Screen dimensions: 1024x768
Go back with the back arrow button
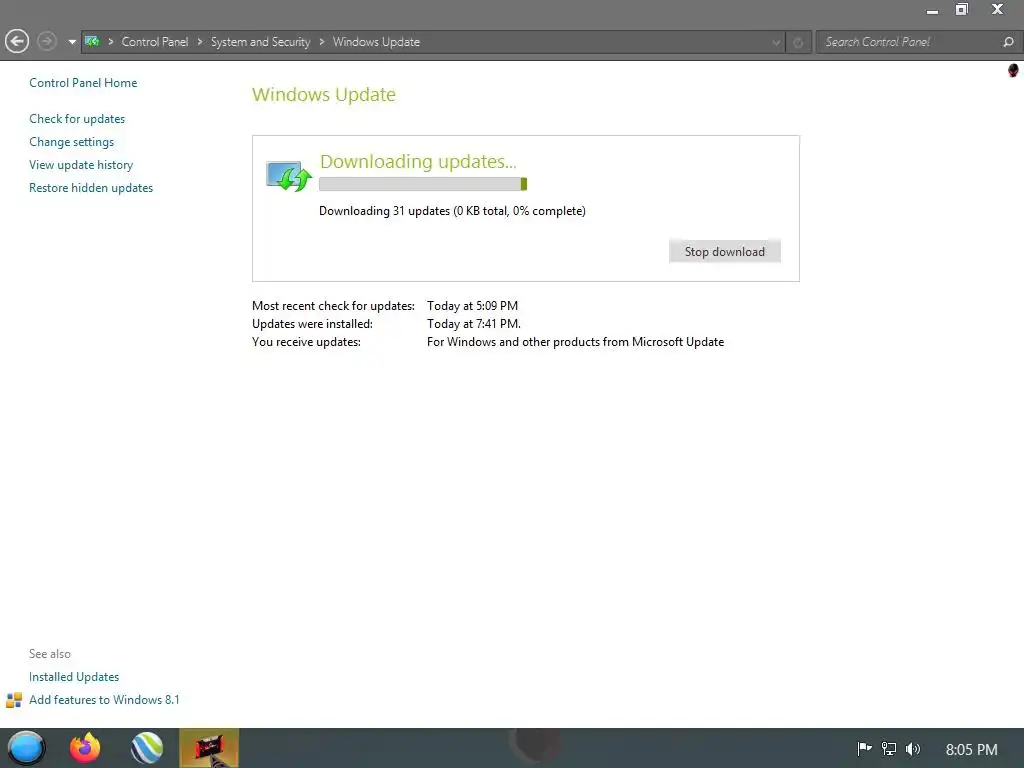click(x=17, y=42)
